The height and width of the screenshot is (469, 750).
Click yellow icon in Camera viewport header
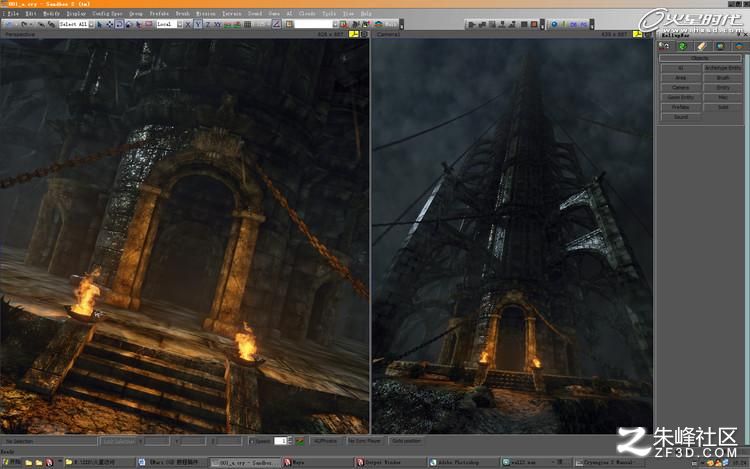638,34
